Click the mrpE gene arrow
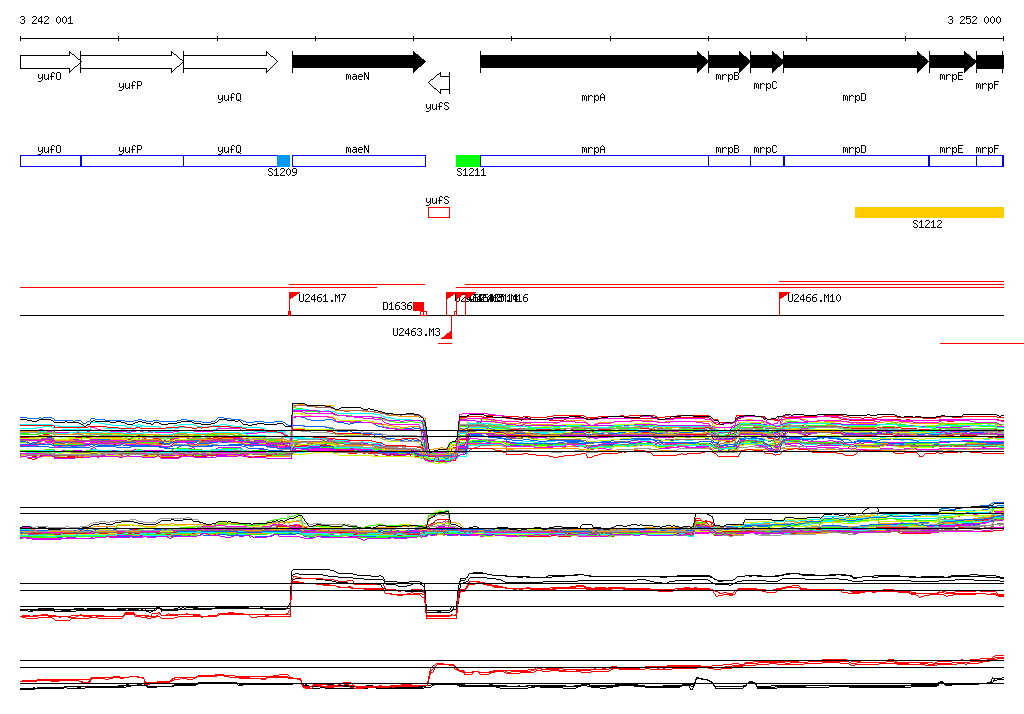The height and width of the screenshot is (714, 1024). click(951, 62)
